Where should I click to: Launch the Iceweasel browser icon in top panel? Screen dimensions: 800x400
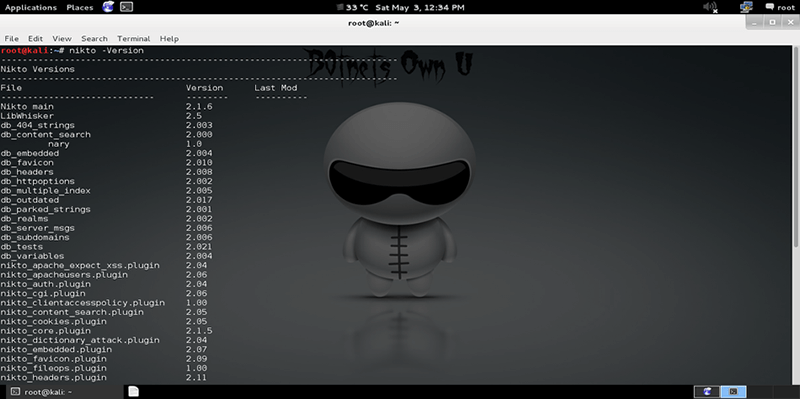(108, 7)
